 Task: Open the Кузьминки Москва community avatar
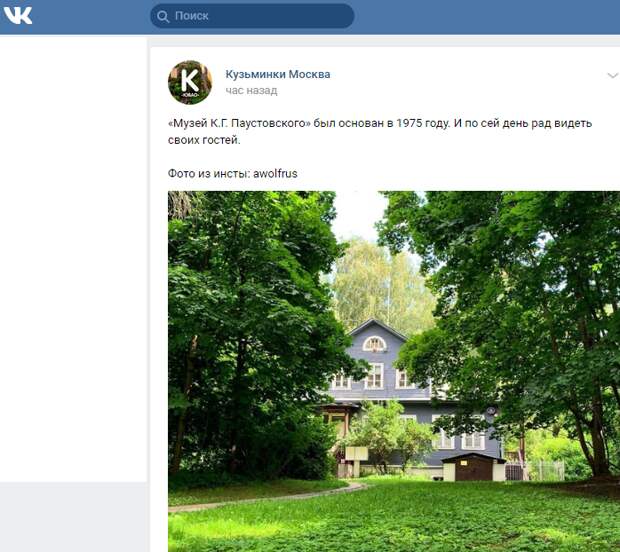pos(190,82)
